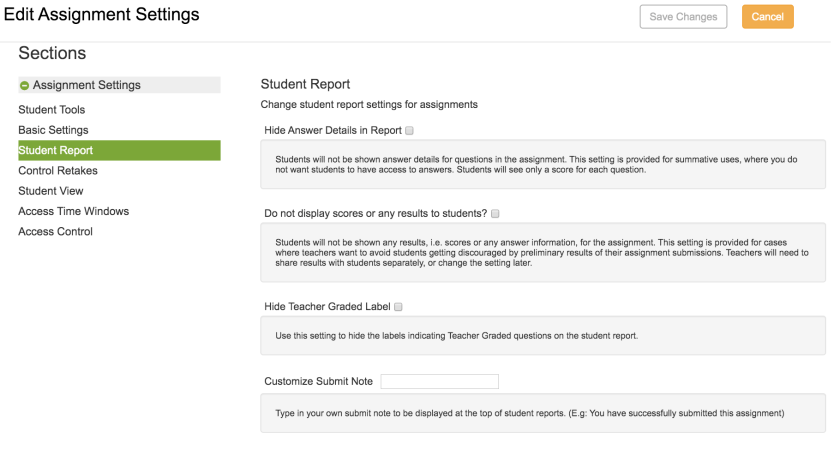Viewport: 840px width, 455px height.
Task: Click the submit note description box
Action: (x=543, y=413)
